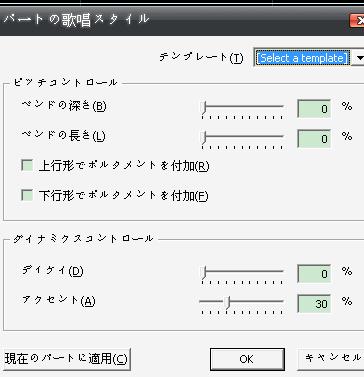Close the パートの歌唱スタイル dialog window
The height and width of the screenshot is (377, 364).
[357, 21]
